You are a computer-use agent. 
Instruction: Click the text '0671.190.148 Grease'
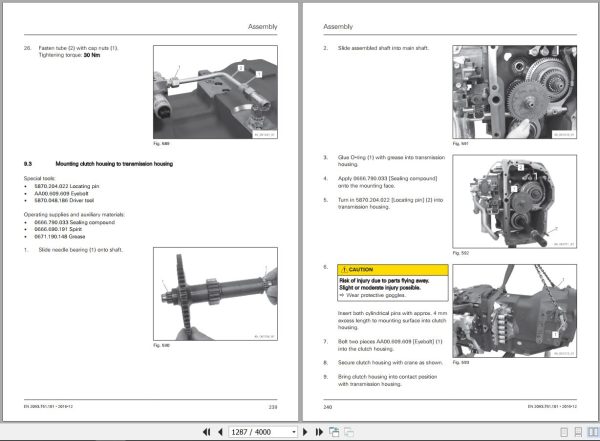60,236
